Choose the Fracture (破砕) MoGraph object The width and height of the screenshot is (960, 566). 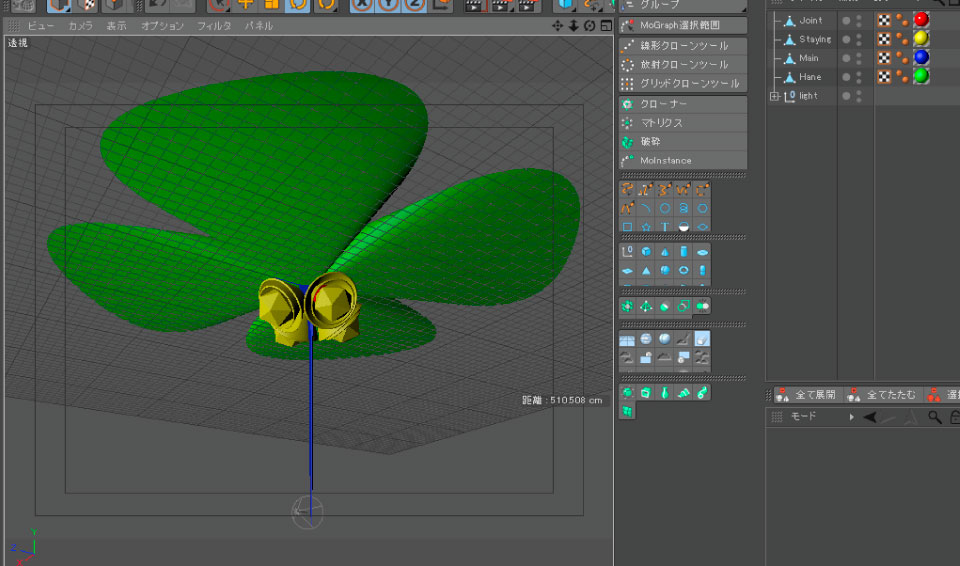650,142
